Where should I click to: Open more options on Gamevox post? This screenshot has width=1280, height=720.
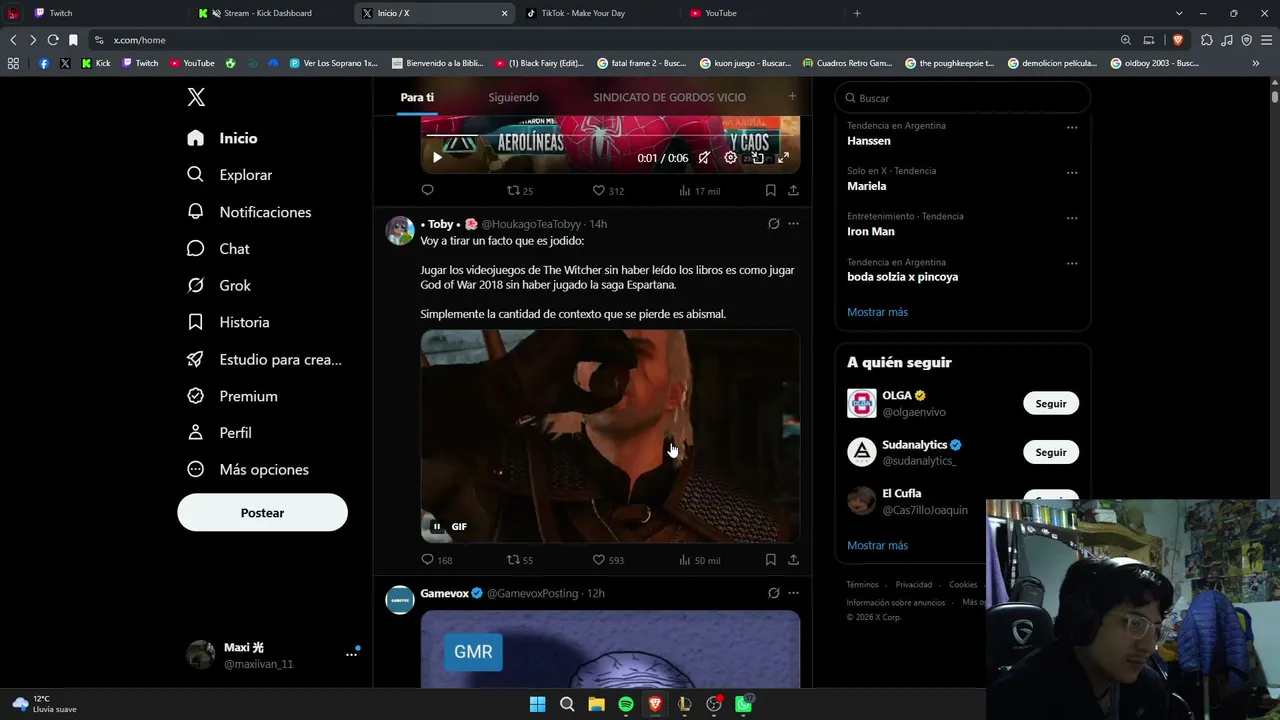point(793,593)
